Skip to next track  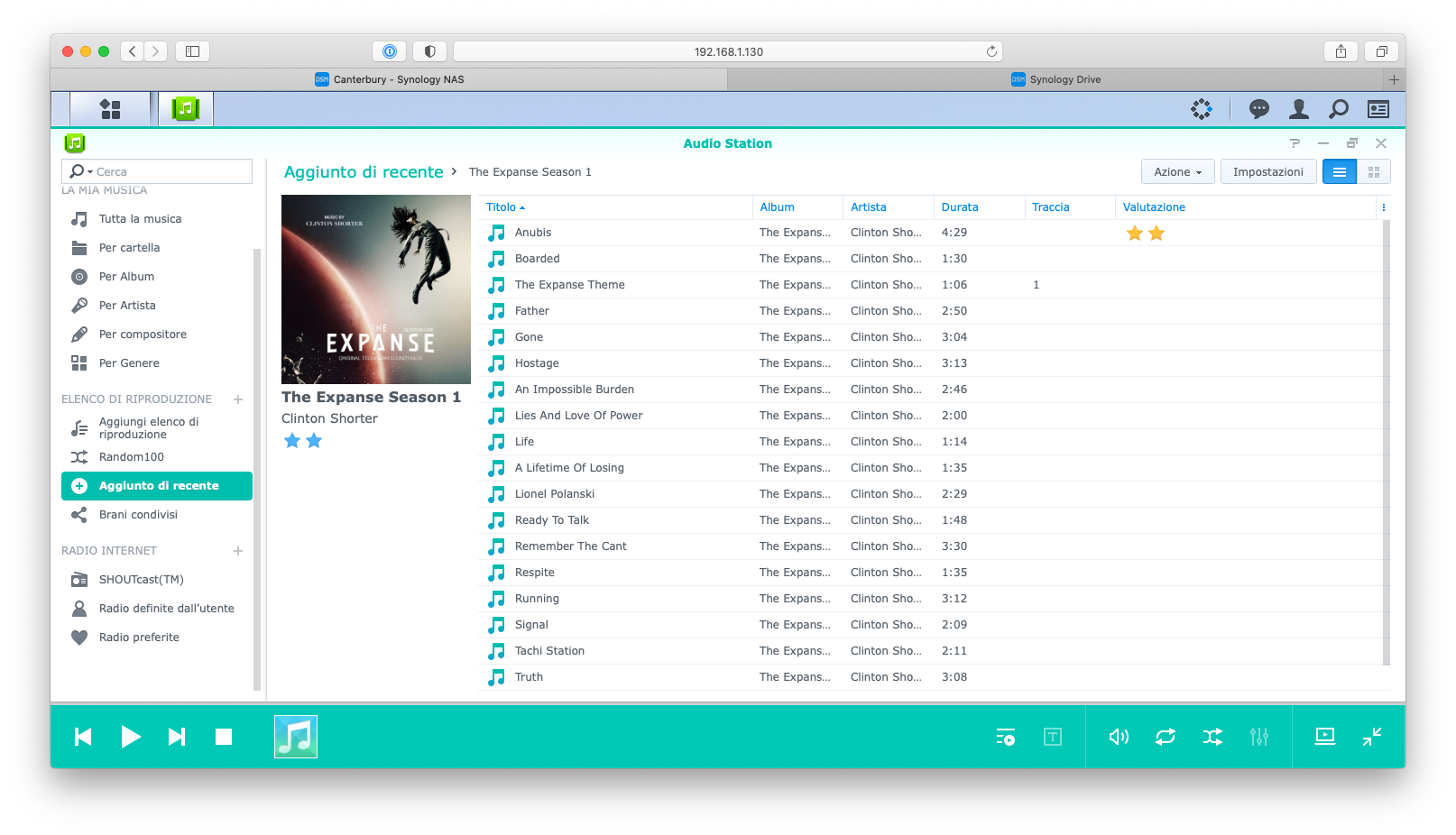tap(177, 737)
